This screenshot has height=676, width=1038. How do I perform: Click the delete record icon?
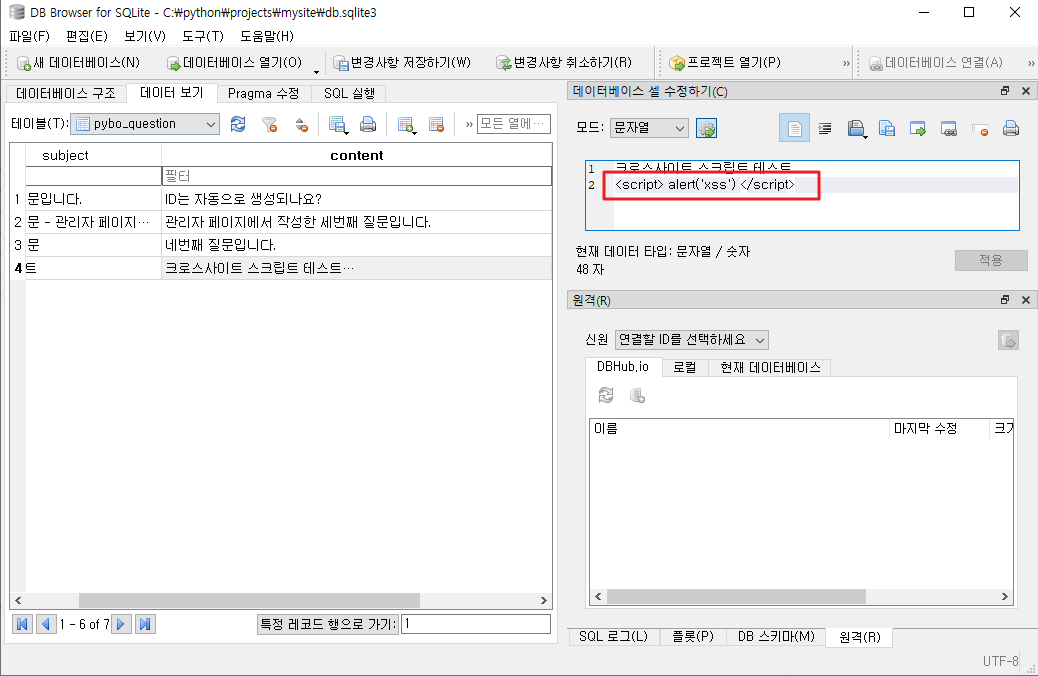tap(436, 124)
